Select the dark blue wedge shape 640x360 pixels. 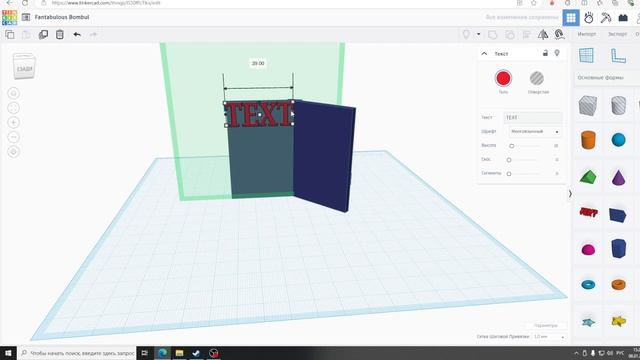[x=618, y=215]
